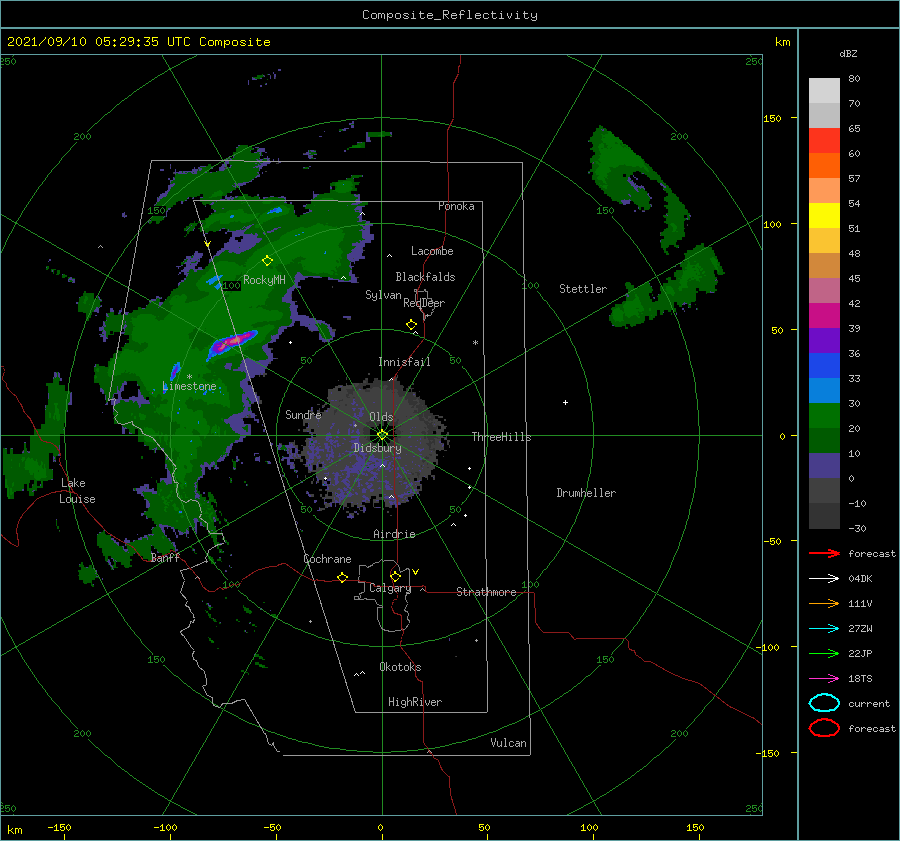Click the Strathmore label
This screenshot has width=900, height=841.
(486, 592)
